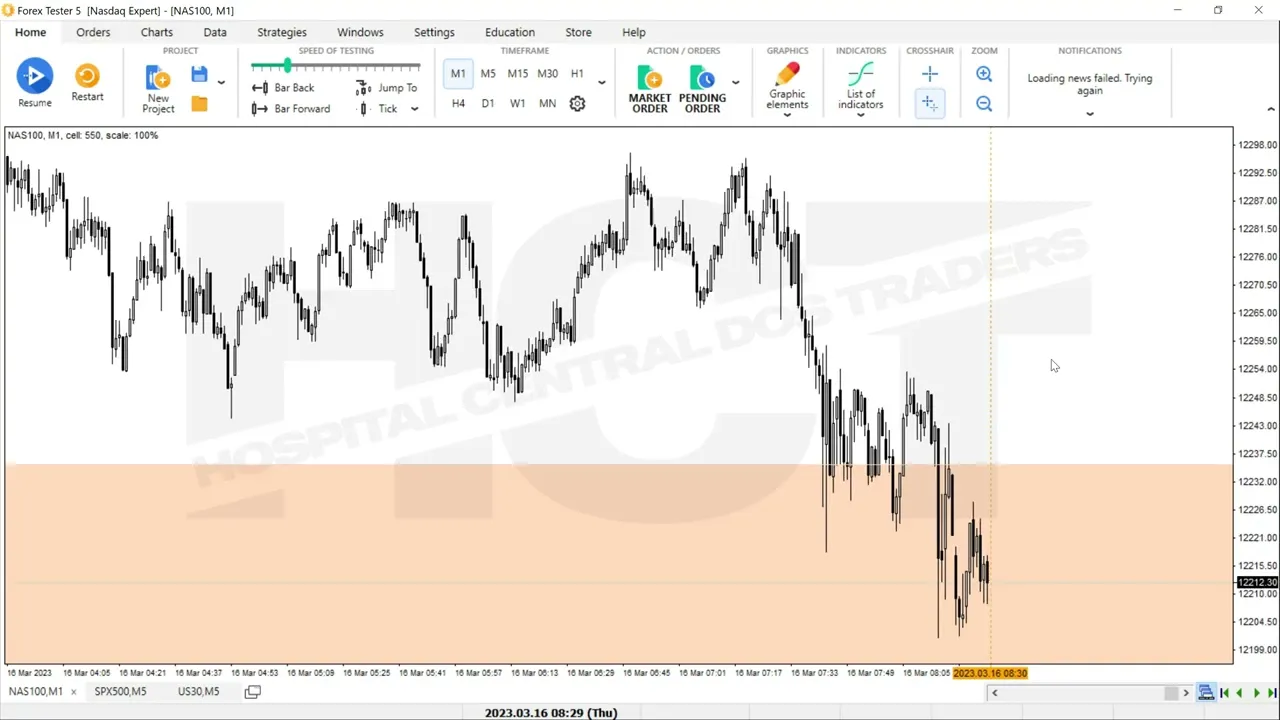1280x720 pixels.
Task: Select the M30 timeframe
Action: [547, 74]
